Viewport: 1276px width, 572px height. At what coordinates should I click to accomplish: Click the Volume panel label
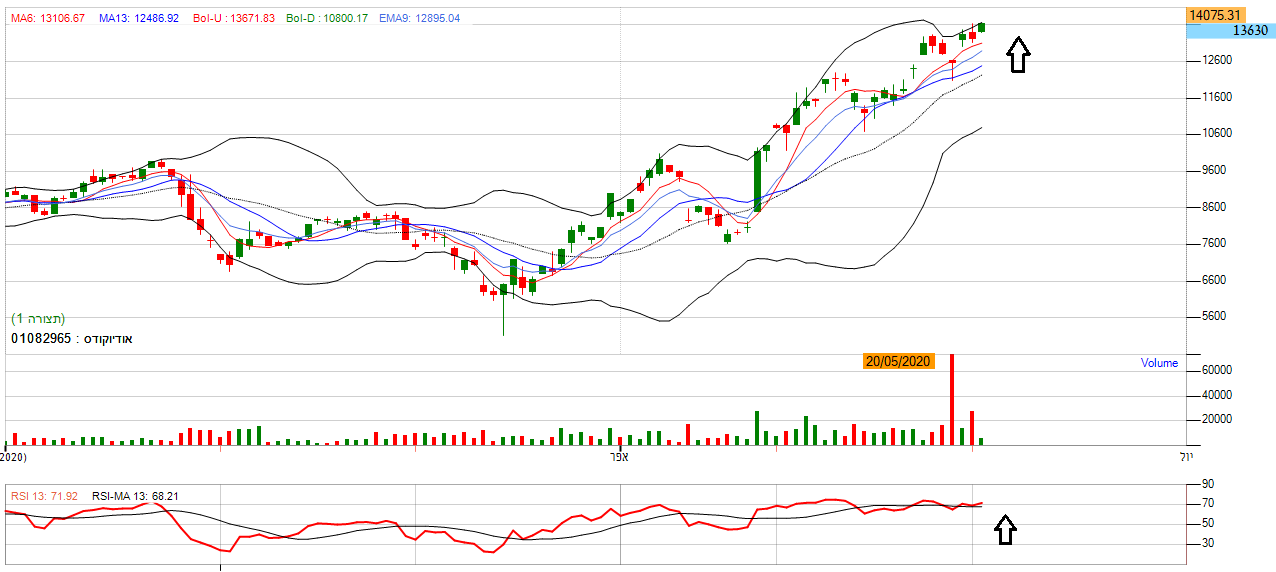[x=1159, y=363]
